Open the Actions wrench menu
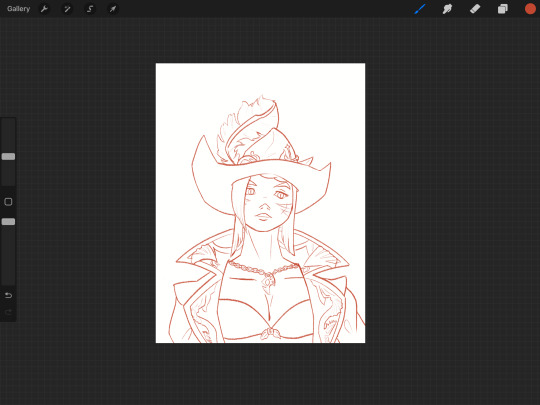 pos(44,9)
